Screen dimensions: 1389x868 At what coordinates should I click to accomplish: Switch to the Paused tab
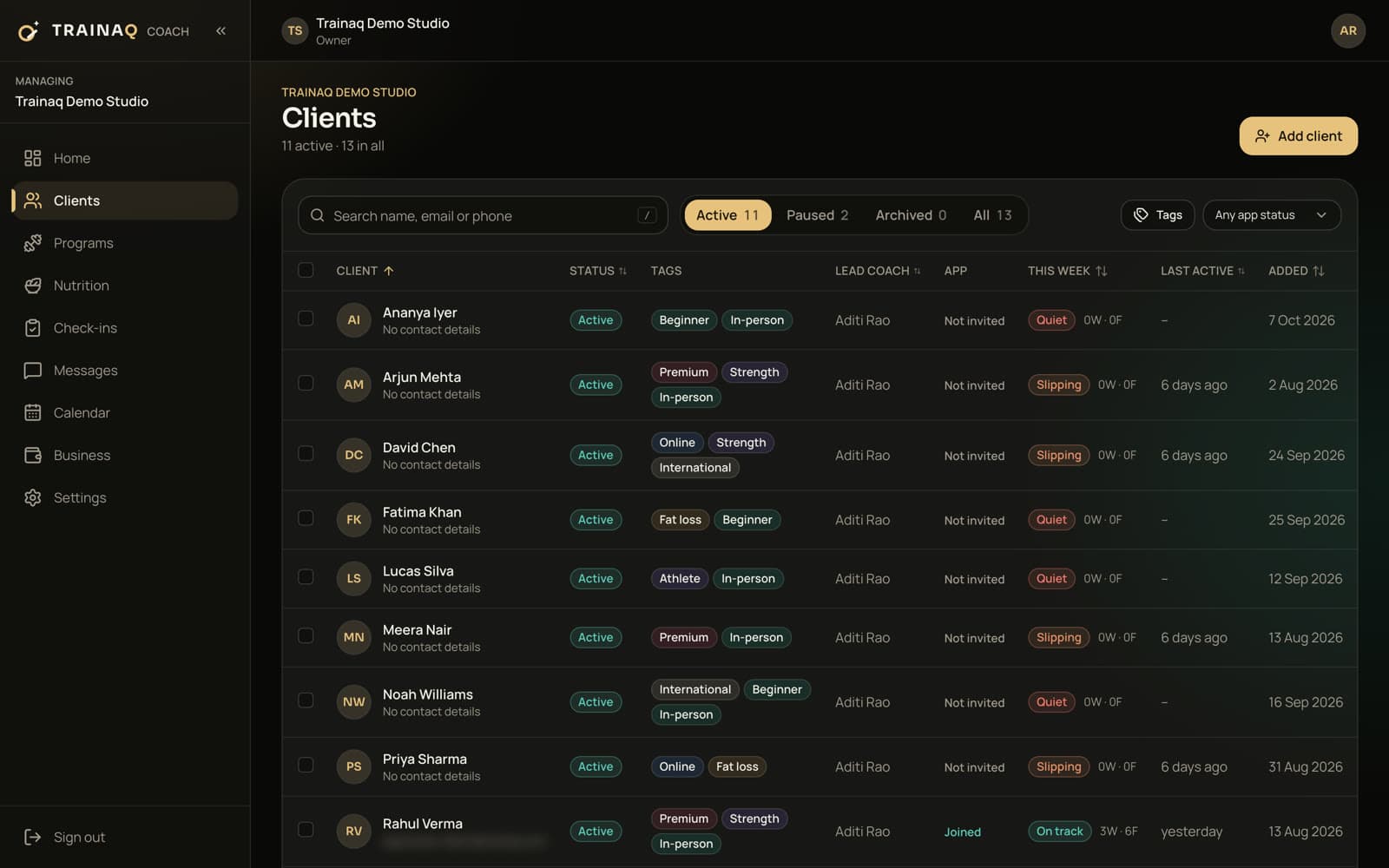point(818,215)
